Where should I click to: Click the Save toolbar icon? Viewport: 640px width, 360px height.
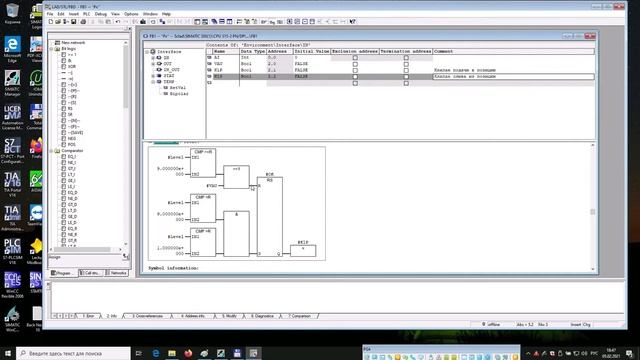coord(73,22)
